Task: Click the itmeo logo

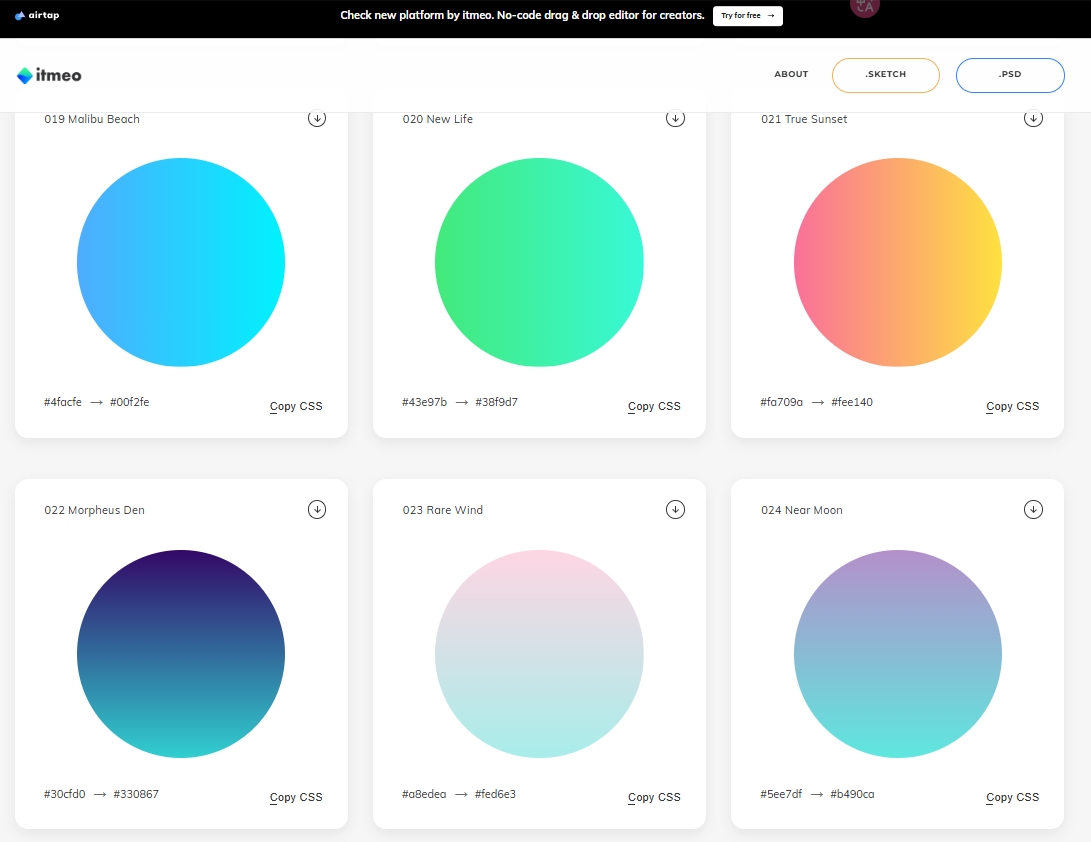Action: coord(49,75)
